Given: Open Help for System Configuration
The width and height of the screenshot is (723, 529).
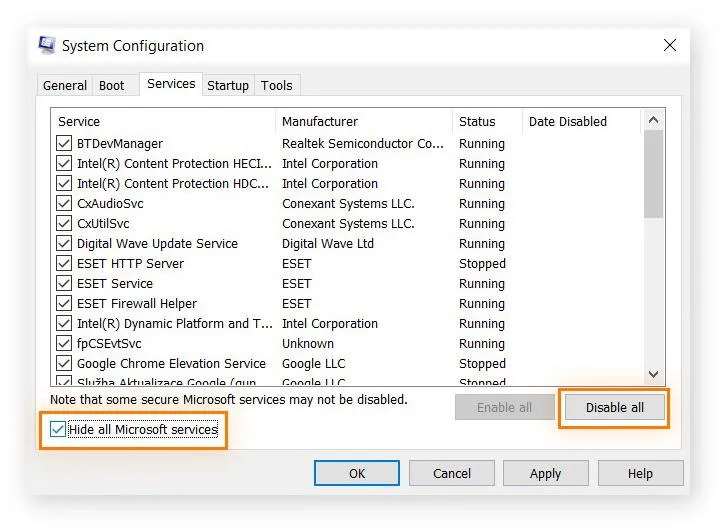Looking at the screenshot, I should 640,473.
